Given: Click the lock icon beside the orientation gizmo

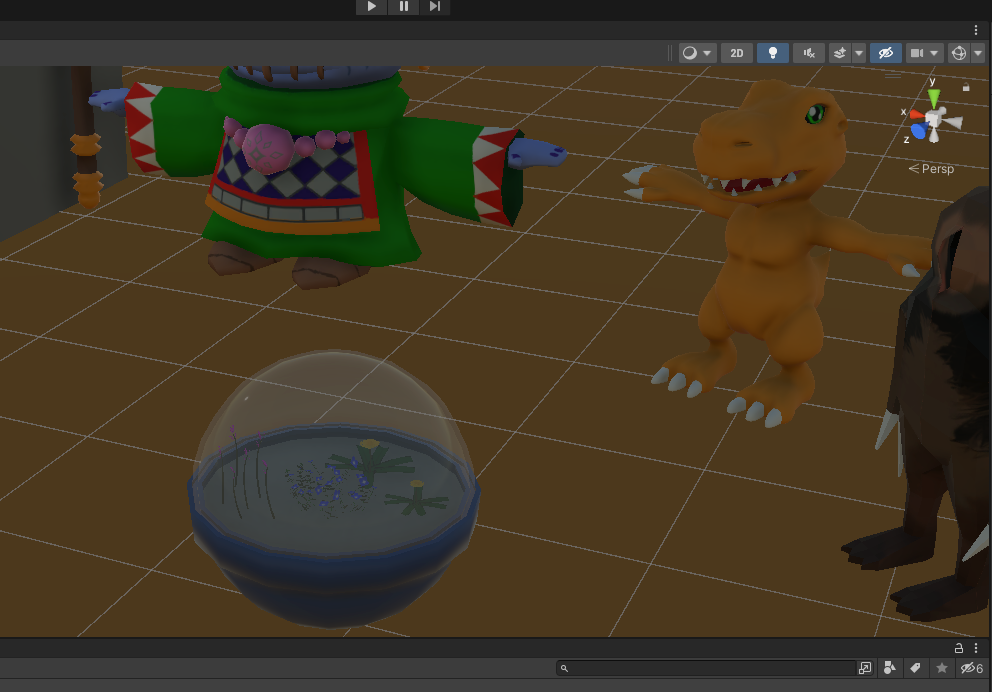Looking at the screenshot, I should pos(965,88).
